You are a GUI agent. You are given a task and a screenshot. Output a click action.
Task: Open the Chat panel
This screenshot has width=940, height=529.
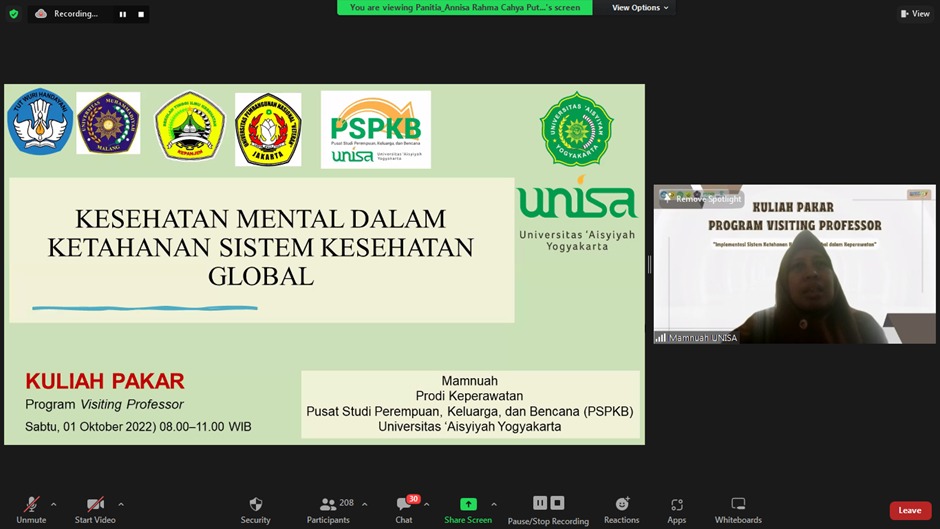pos(404,509)
